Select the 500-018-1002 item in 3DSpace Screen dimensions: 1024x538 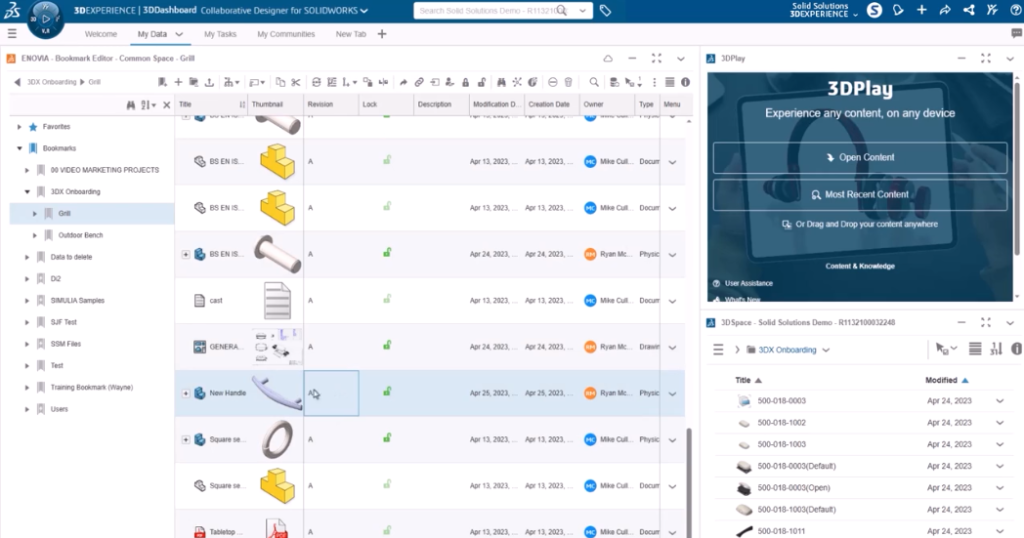pyautogui.click(x=782, y=422)
